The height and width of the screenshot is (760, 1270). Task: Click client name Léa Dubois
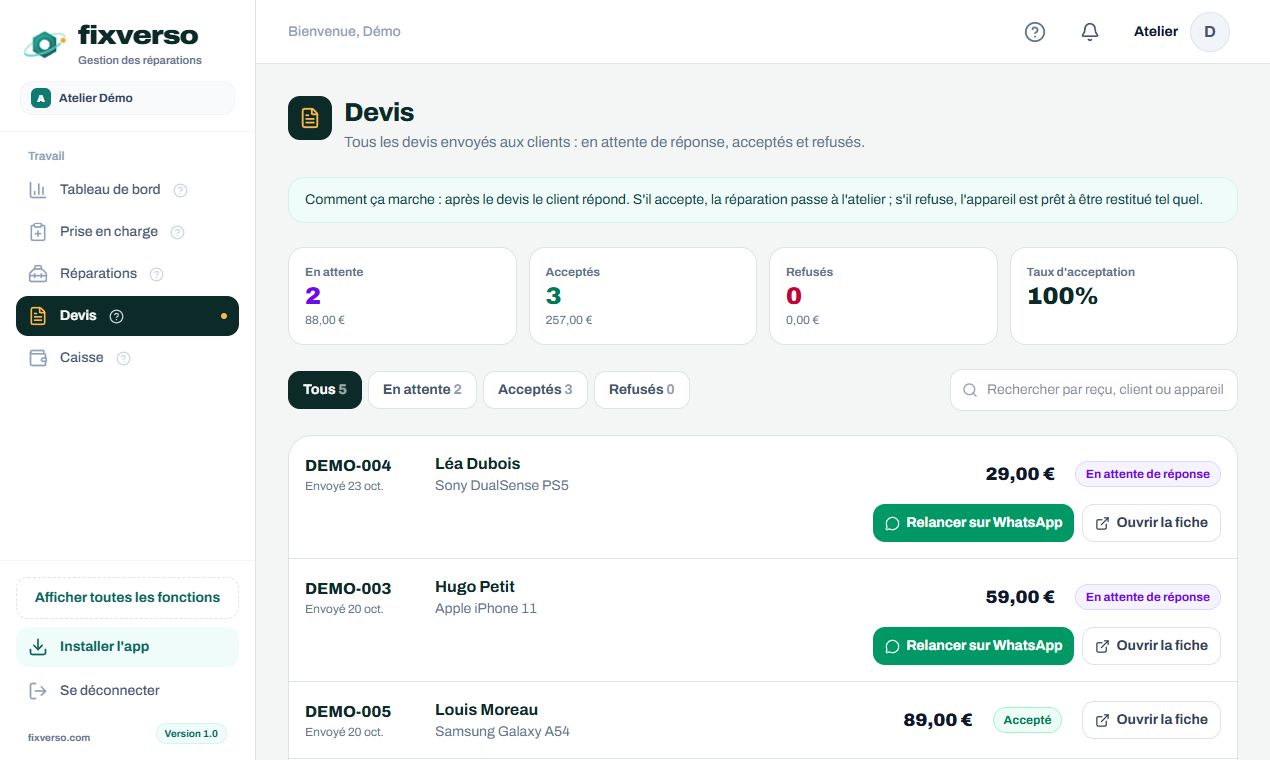click(478, 464)
